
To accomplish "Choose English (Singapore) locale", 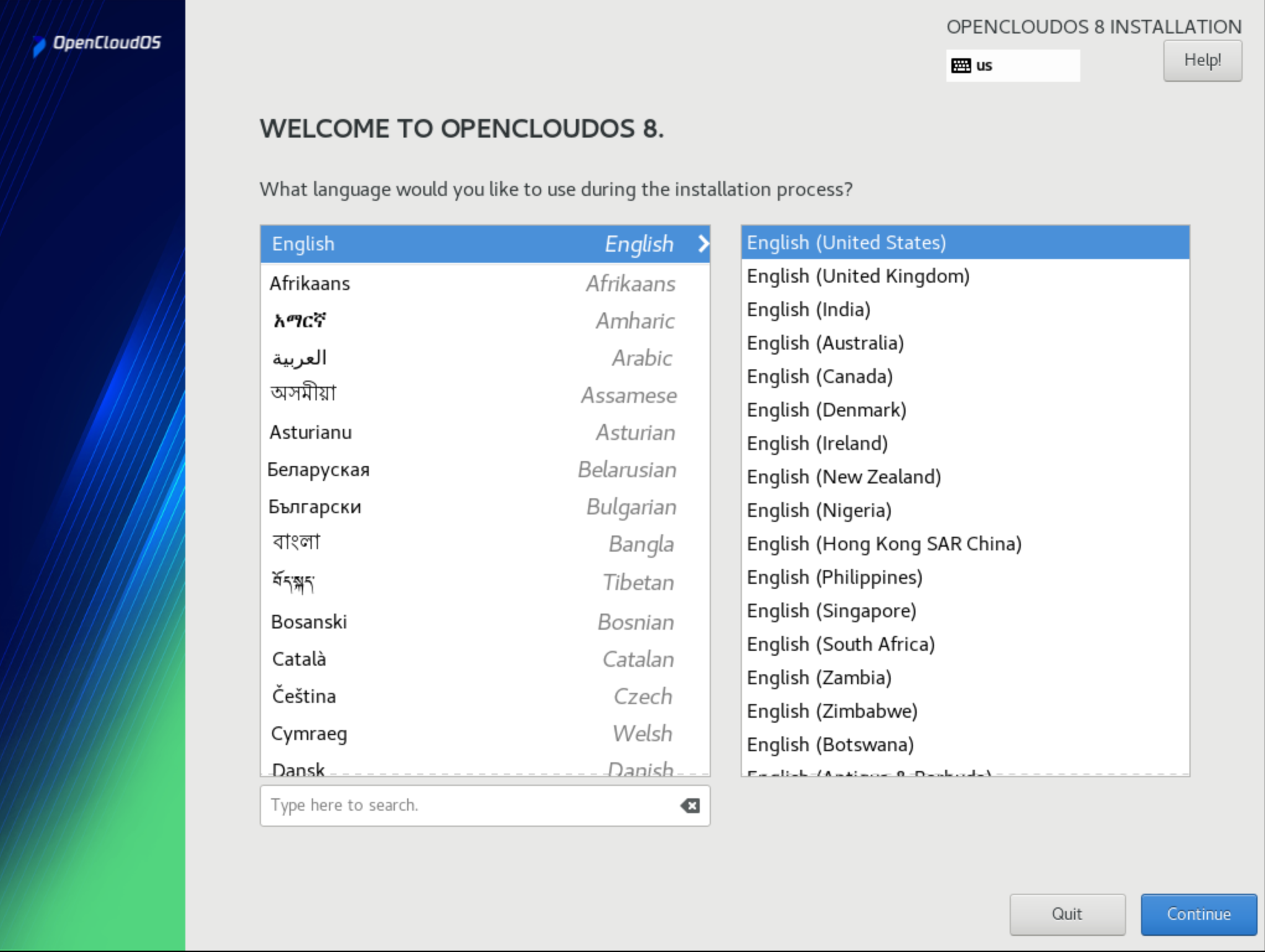I will pos(965,610).
